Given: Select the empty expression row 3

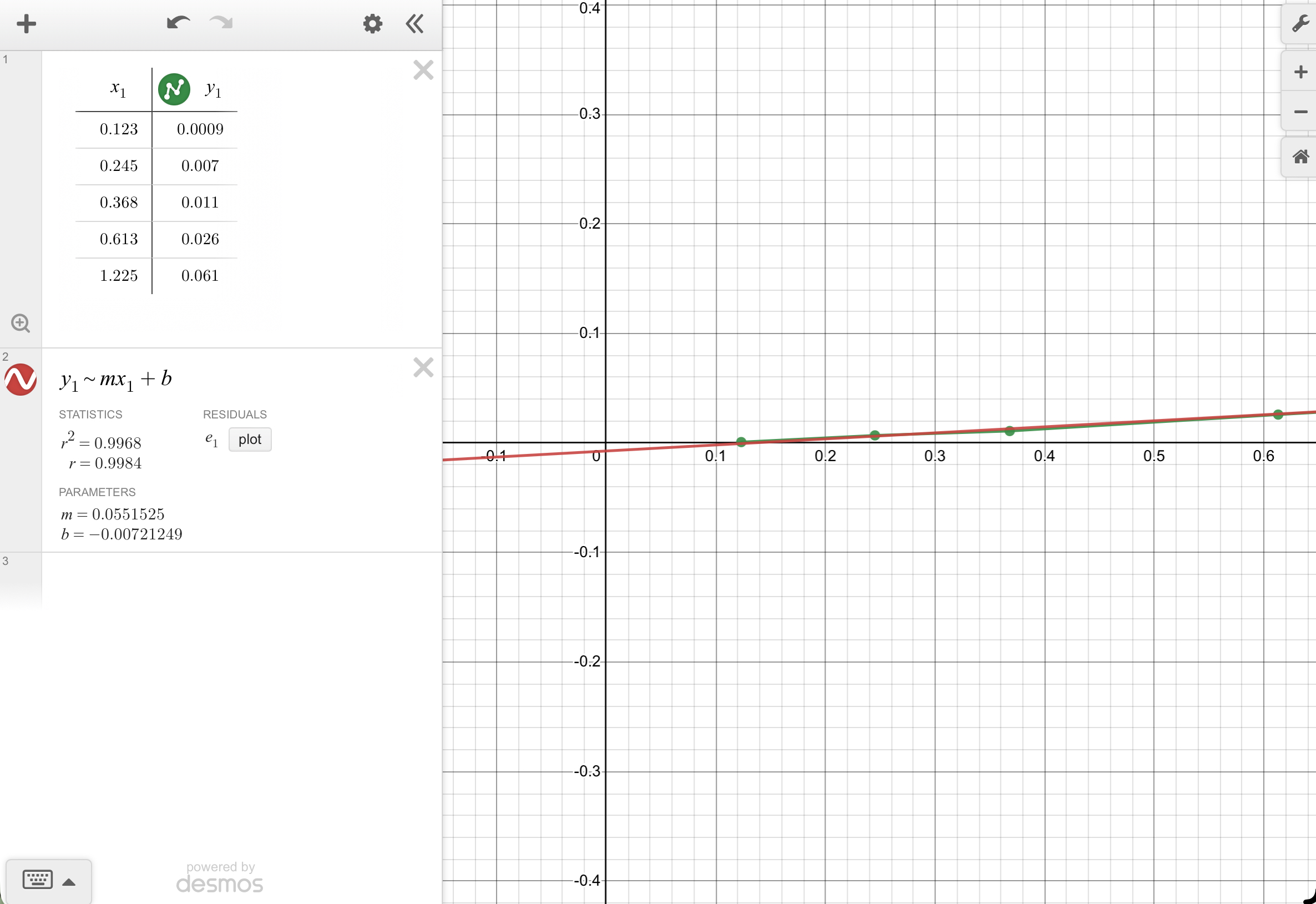Looking at the screenshot, I should 226,578.
